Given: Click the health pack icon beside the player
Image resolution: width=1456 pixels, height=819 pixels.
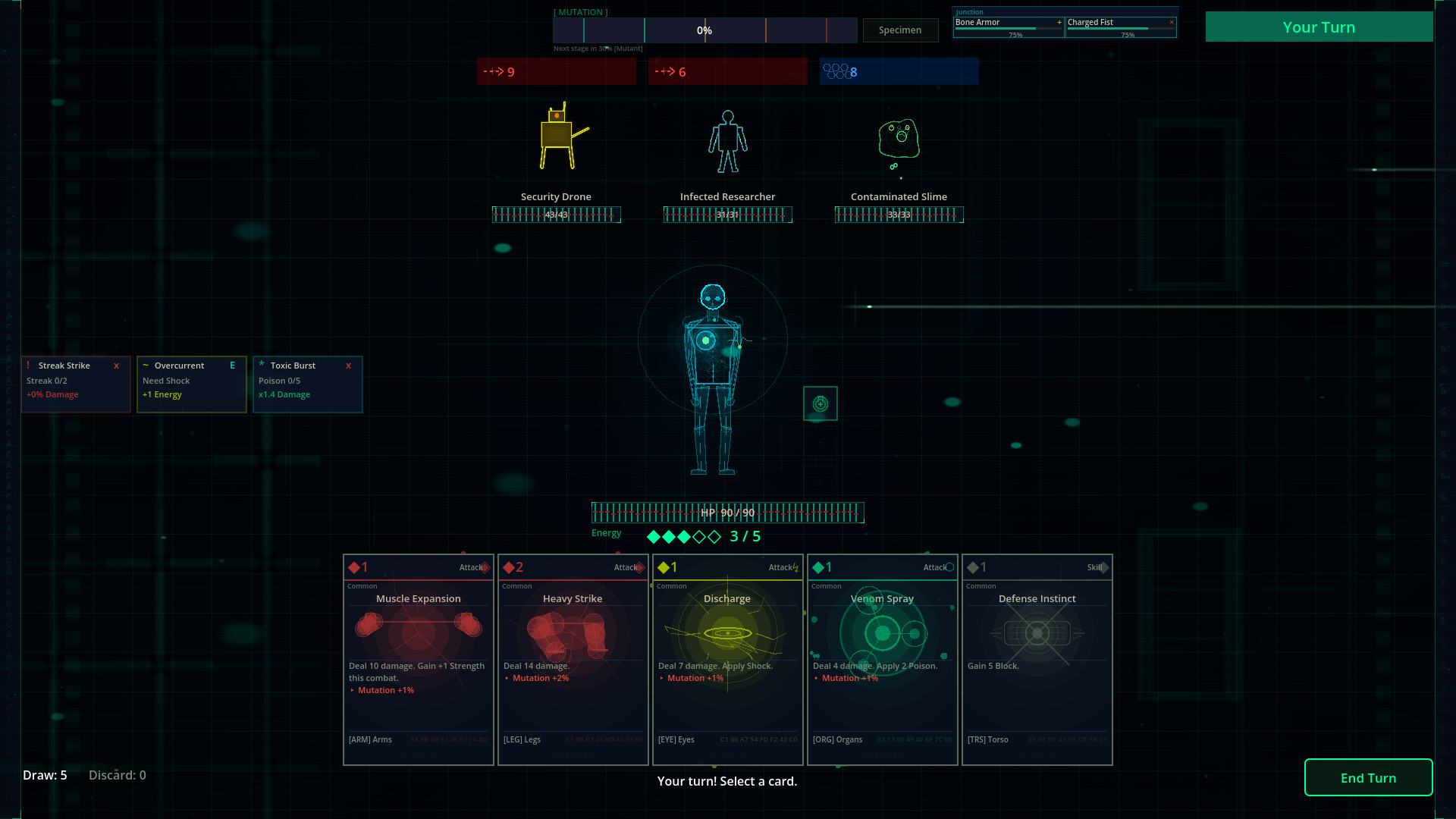Looking at the screenshot, I should pos(821,403).
